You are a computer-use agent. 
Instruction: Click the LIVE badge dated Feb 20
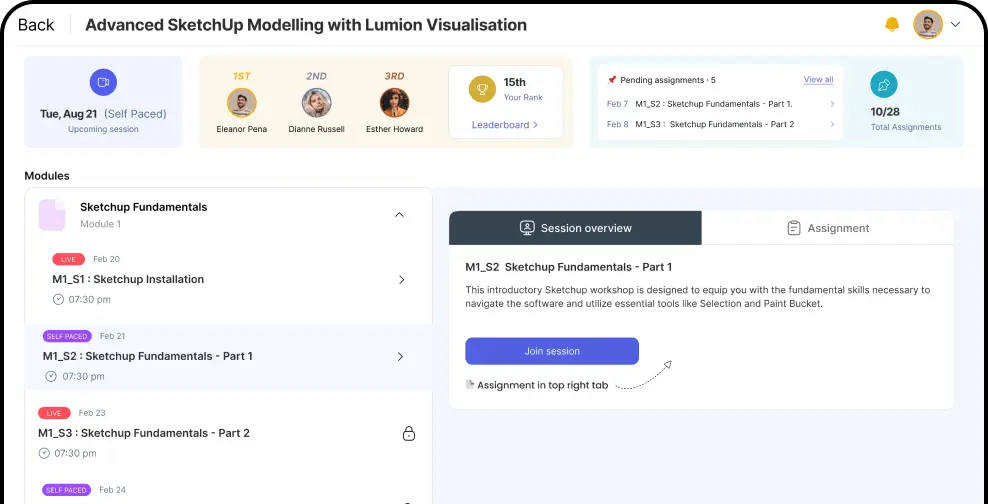[68, 259]
